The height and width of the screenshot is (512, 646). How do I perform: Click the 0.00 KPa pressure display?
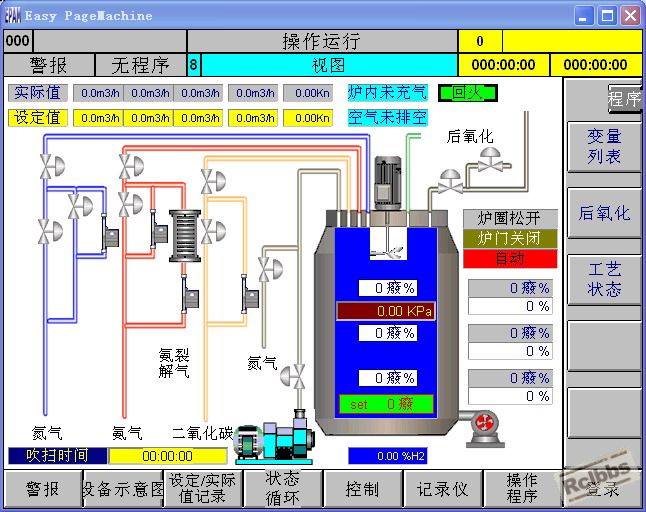386,311
